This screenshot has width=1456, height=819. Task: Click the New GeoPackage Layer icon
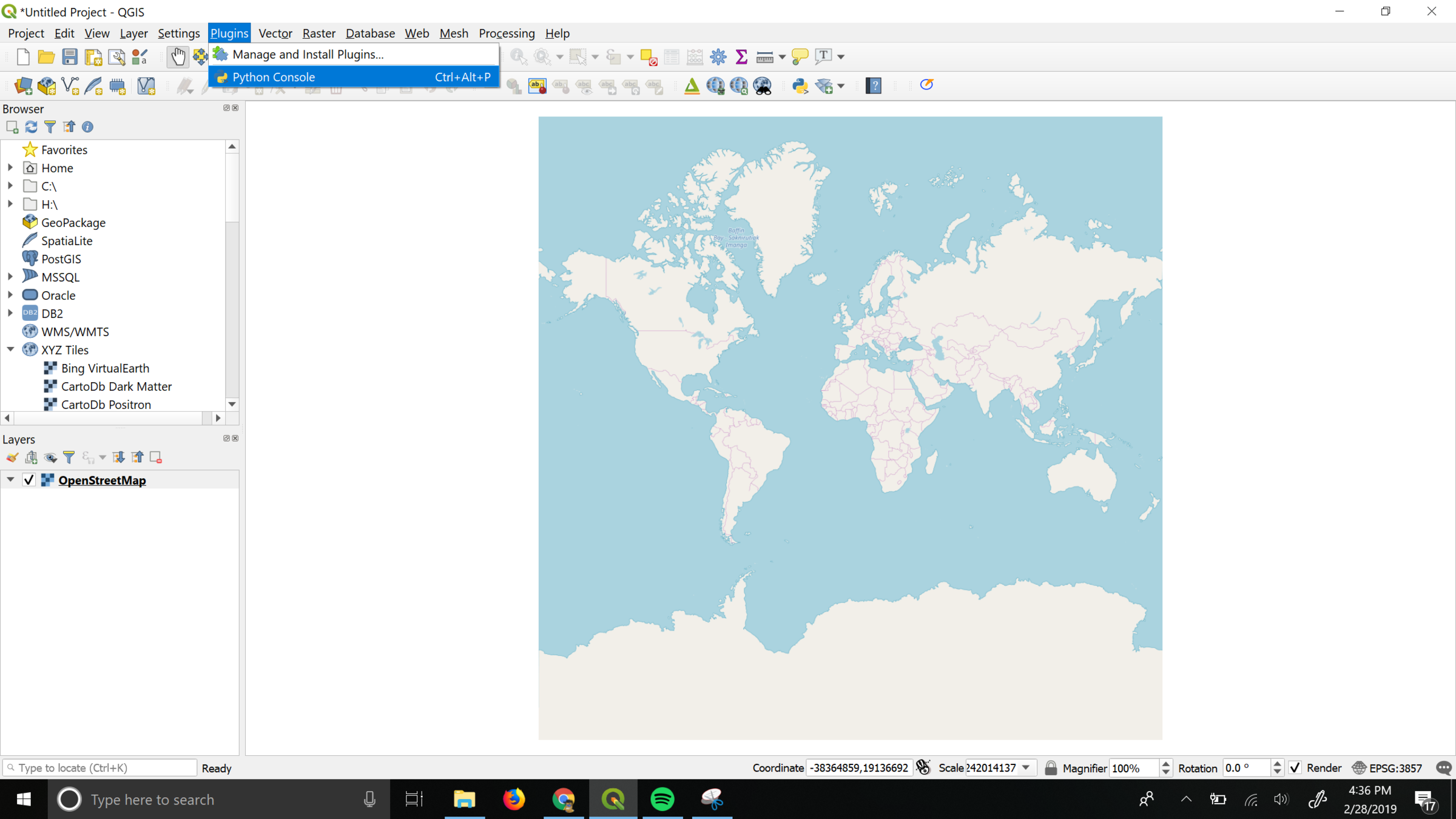(47, 86)
